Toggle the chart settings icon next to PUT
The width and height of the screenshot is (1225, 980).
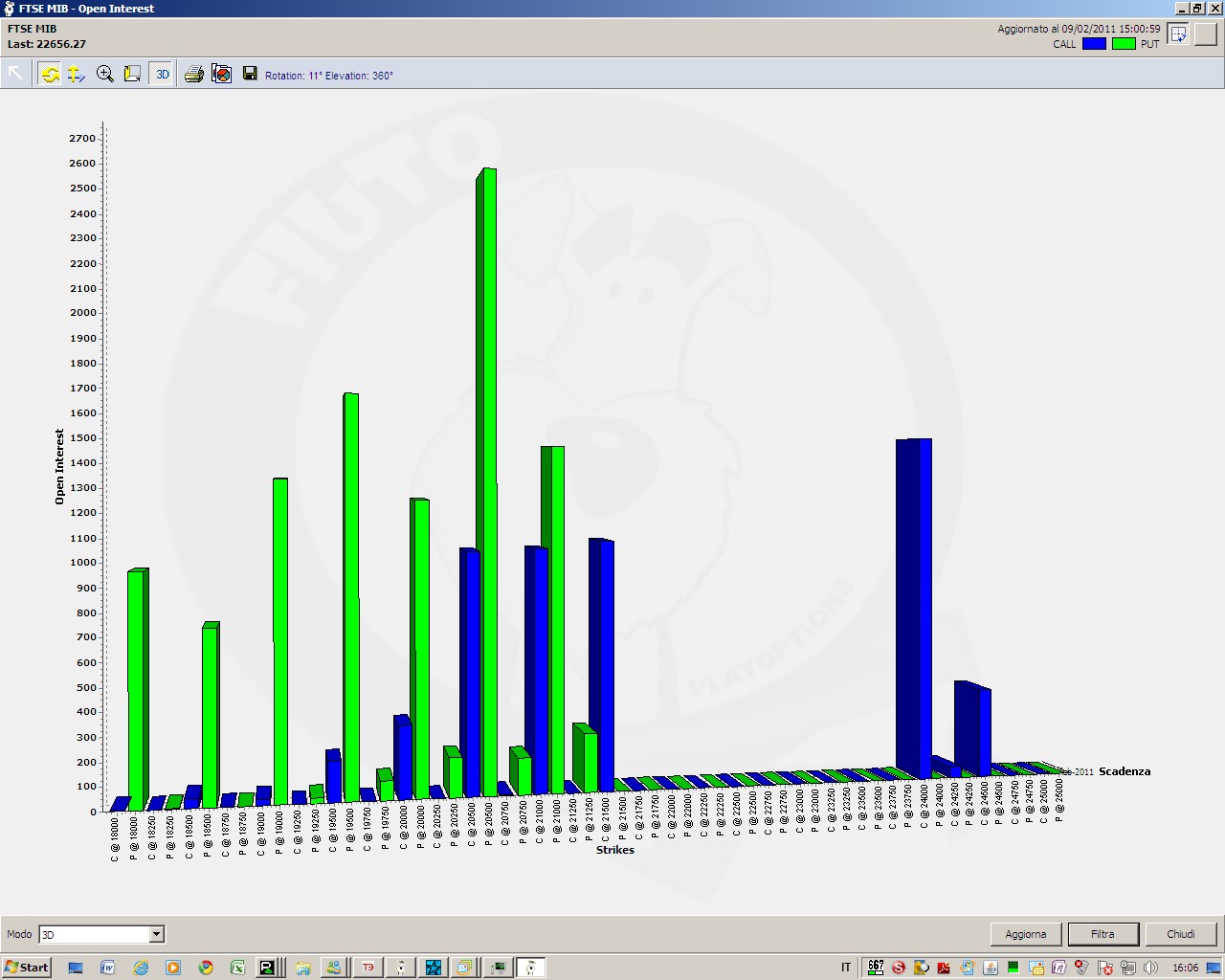(1178, 33)
